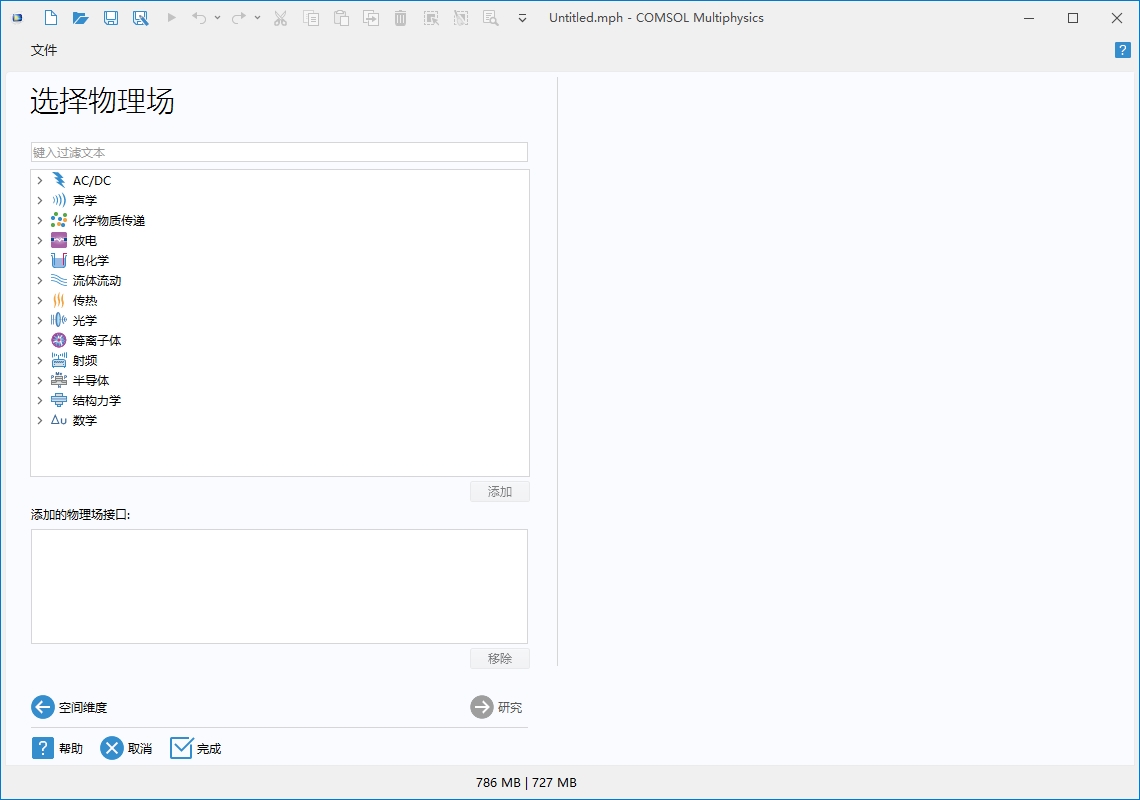Open a file using the folder icon
The image size is (1140, 800).
(81, 18)
